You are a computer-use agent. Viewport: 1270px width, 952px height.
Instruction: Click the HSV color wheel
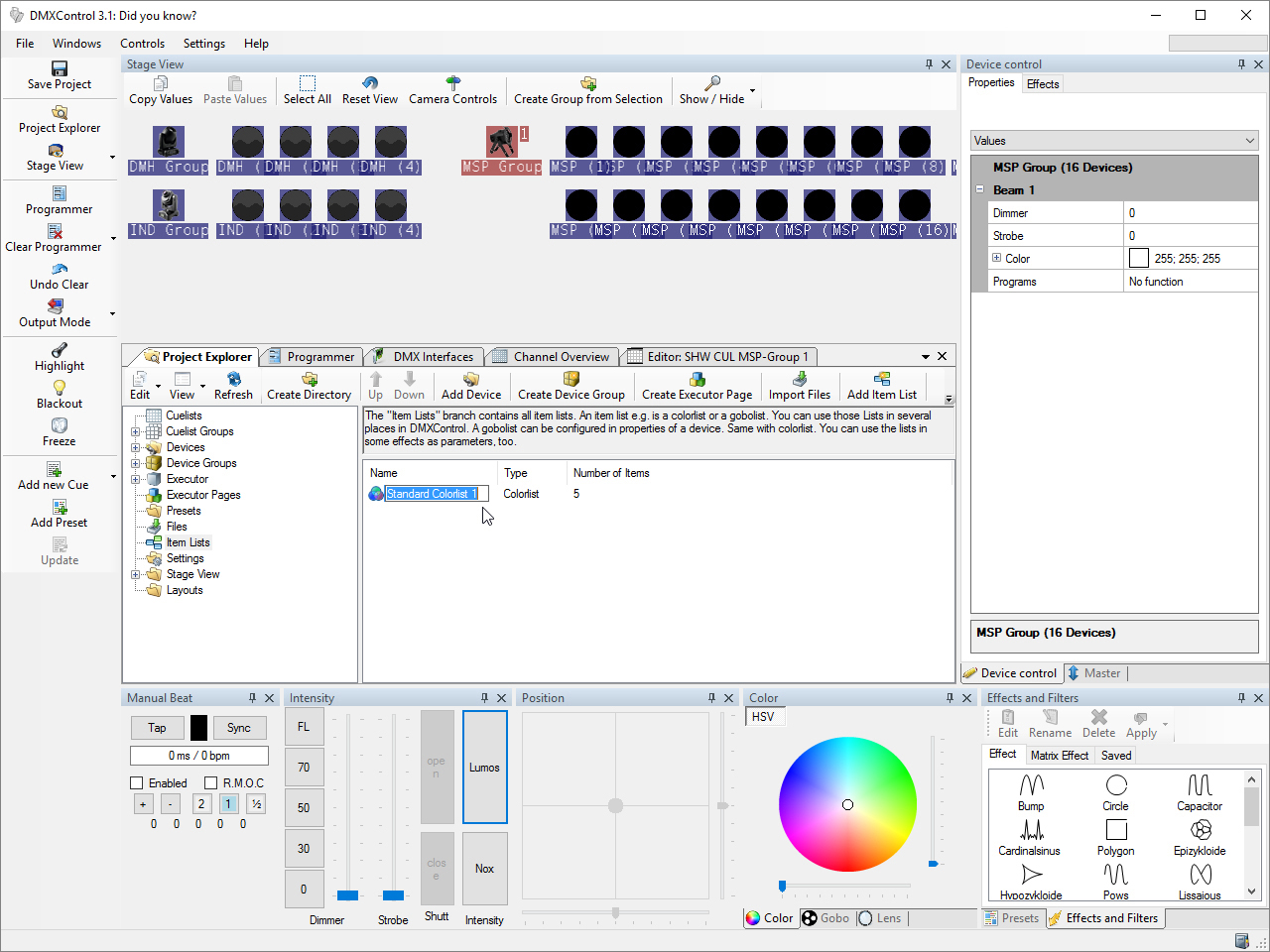(847, 804)
